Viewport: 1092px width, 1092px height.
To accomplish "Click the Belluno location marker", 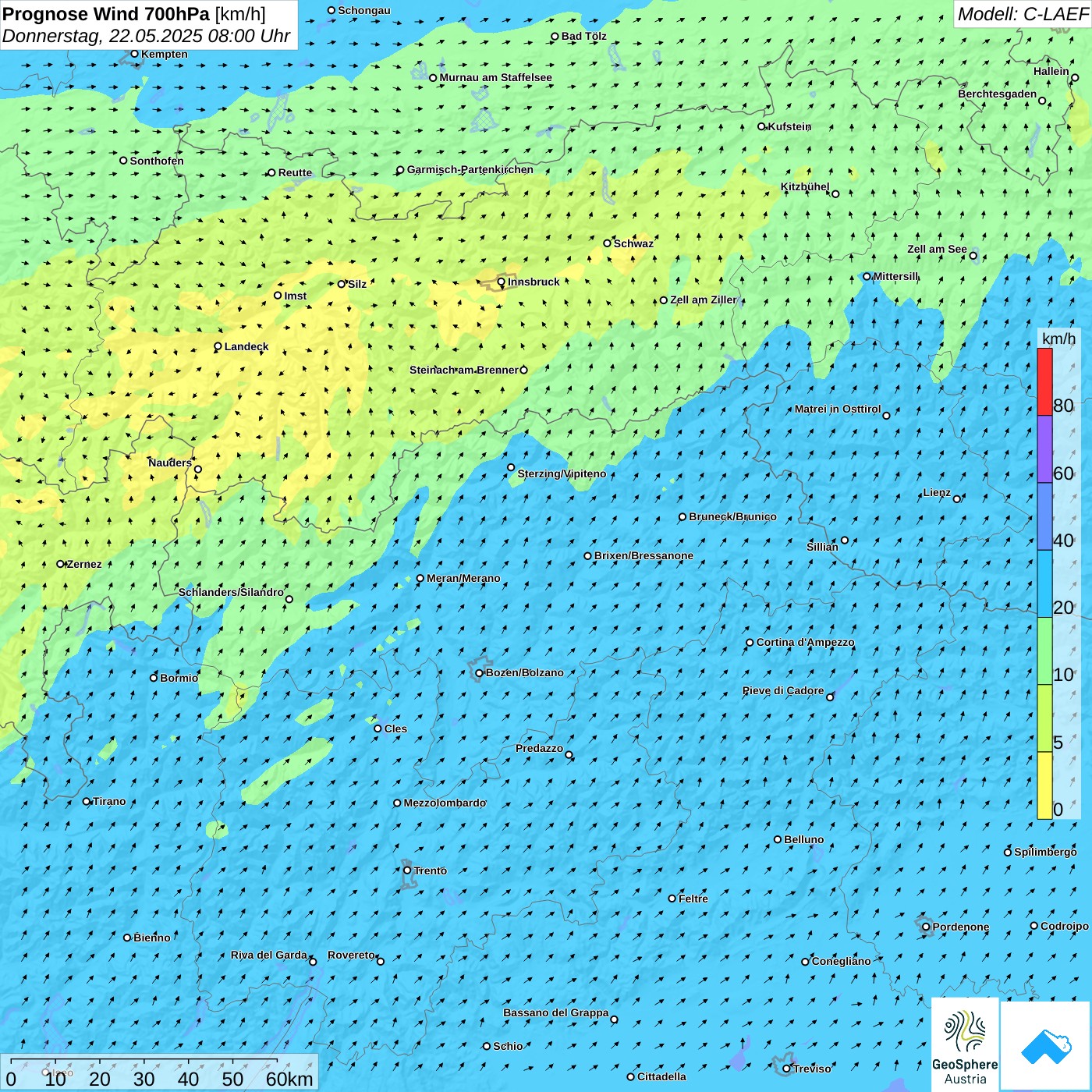I will pos(778,839).
